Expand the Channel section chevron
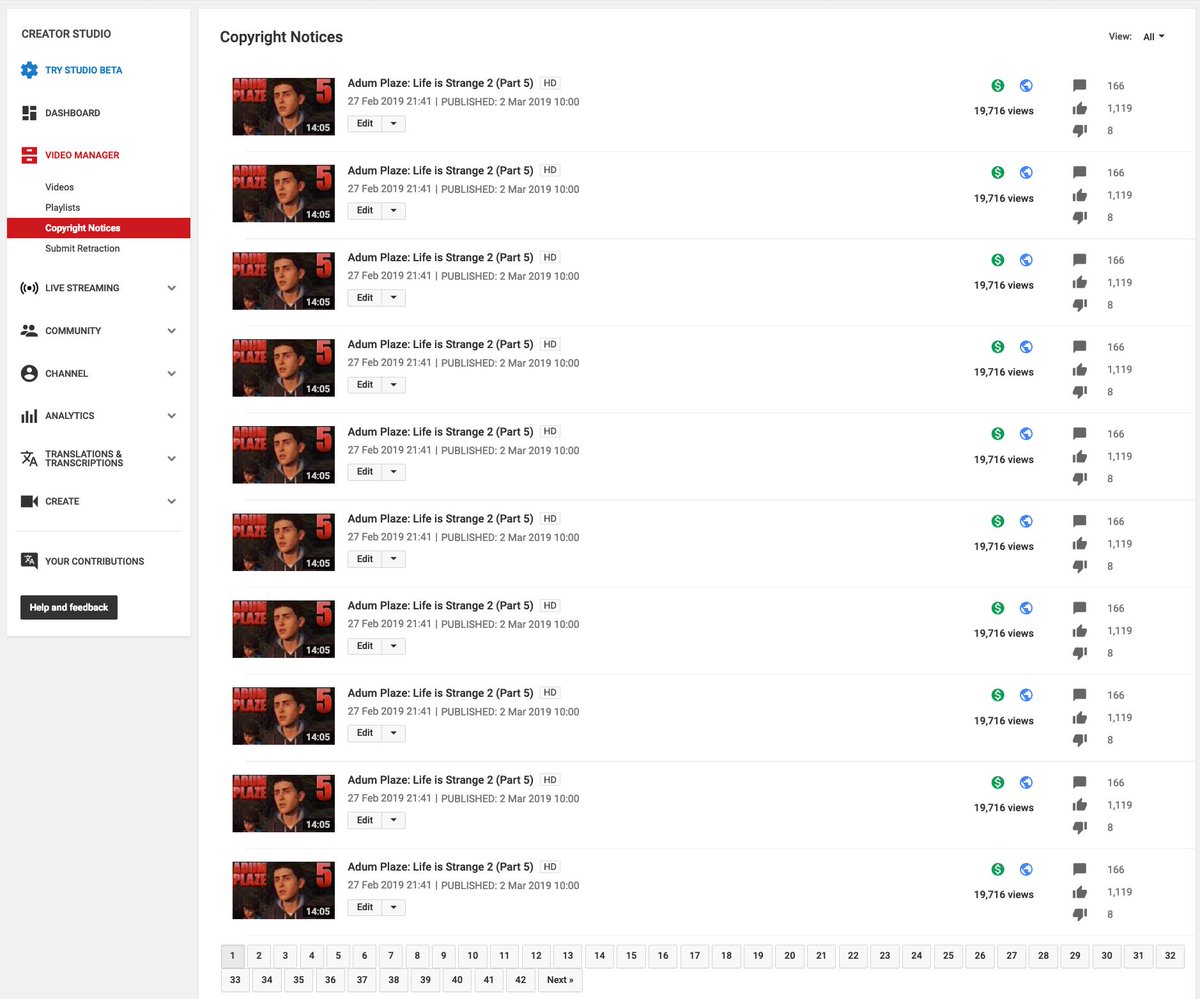This screenshot has width=1200, height=999. [172, 373]
